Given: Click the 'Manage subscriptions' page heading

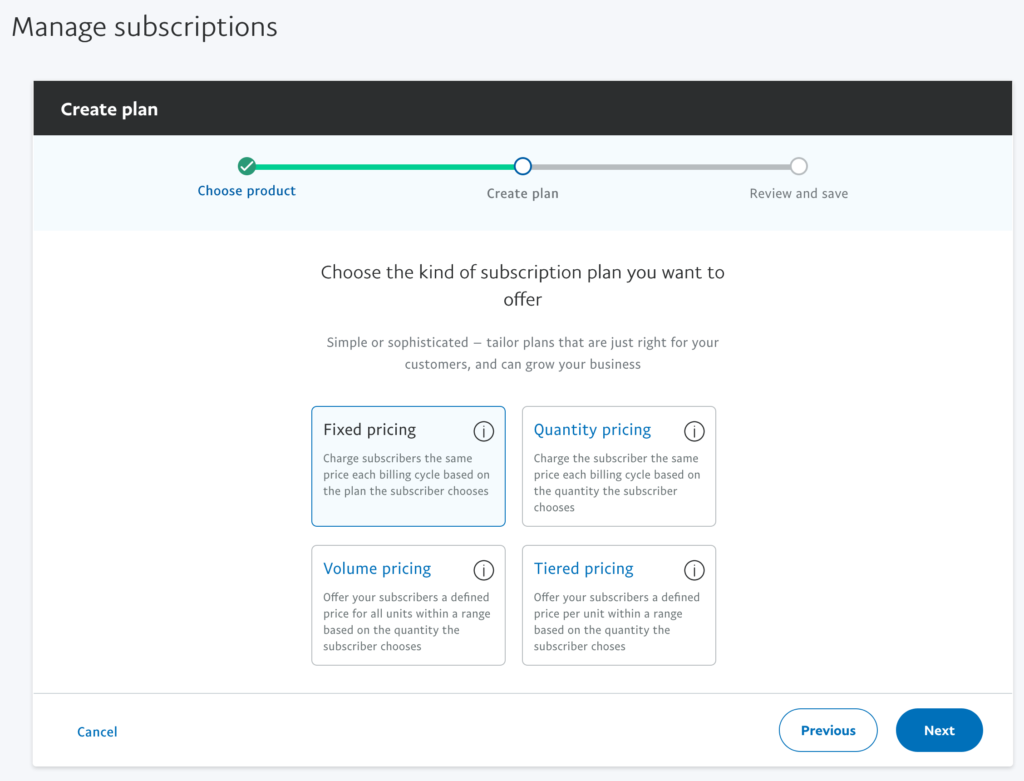Looking at the screenshot, I should [144, 27].
